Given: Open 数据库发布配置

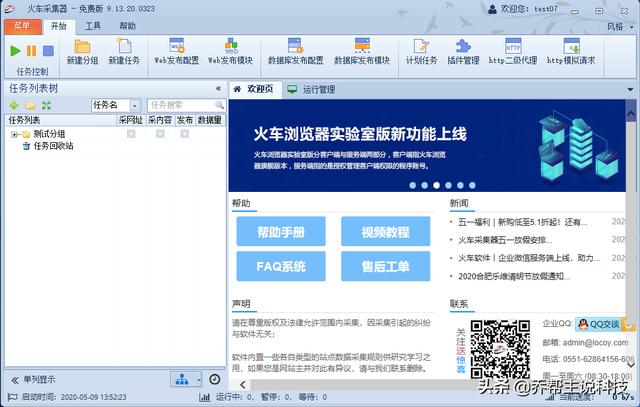Looking at the screenshot, I should point(296,51).
